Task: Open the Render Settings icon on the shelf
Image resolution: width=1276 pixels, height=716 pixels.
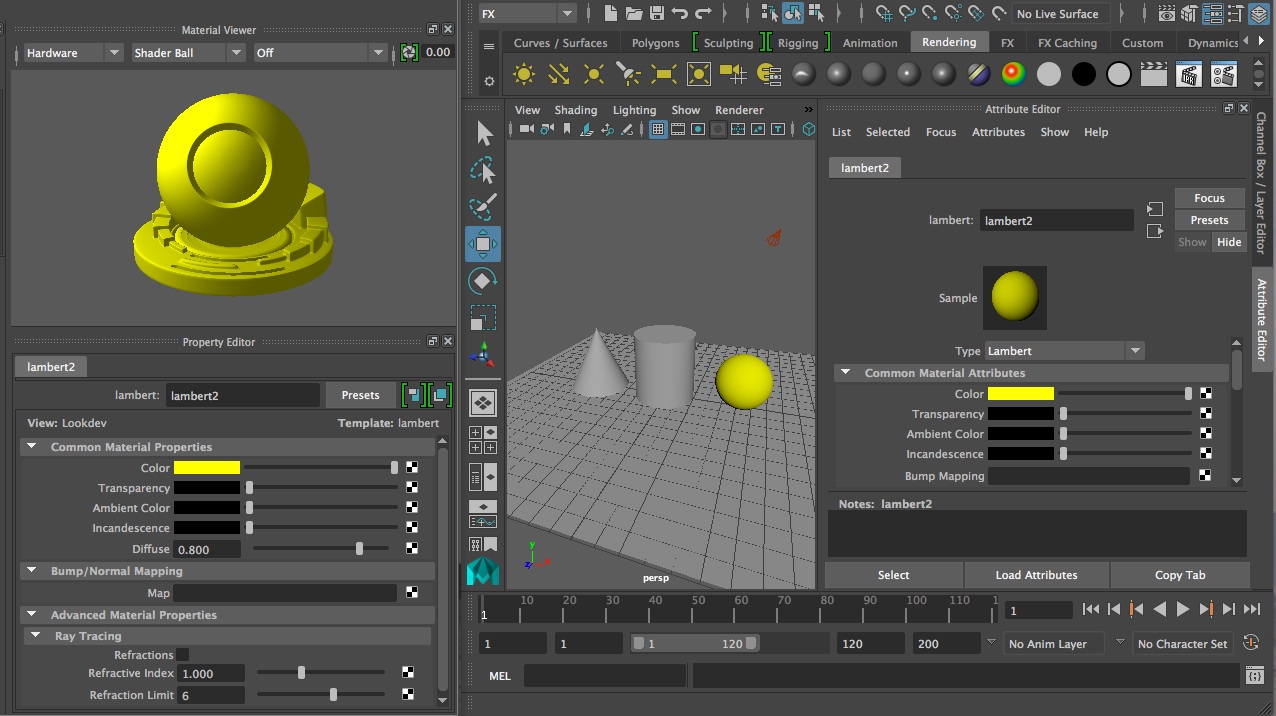Action: pyautogui.click(x=1223, y=74)
